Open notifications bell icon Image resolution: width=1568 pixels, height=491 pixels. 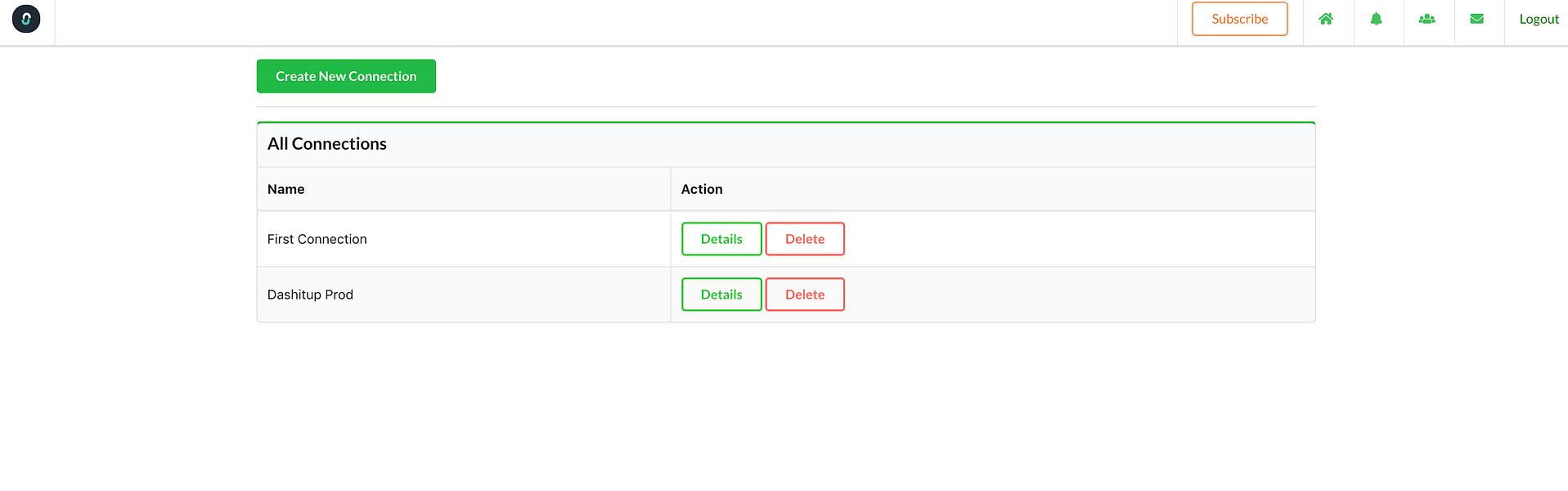tap(1377, 19)
